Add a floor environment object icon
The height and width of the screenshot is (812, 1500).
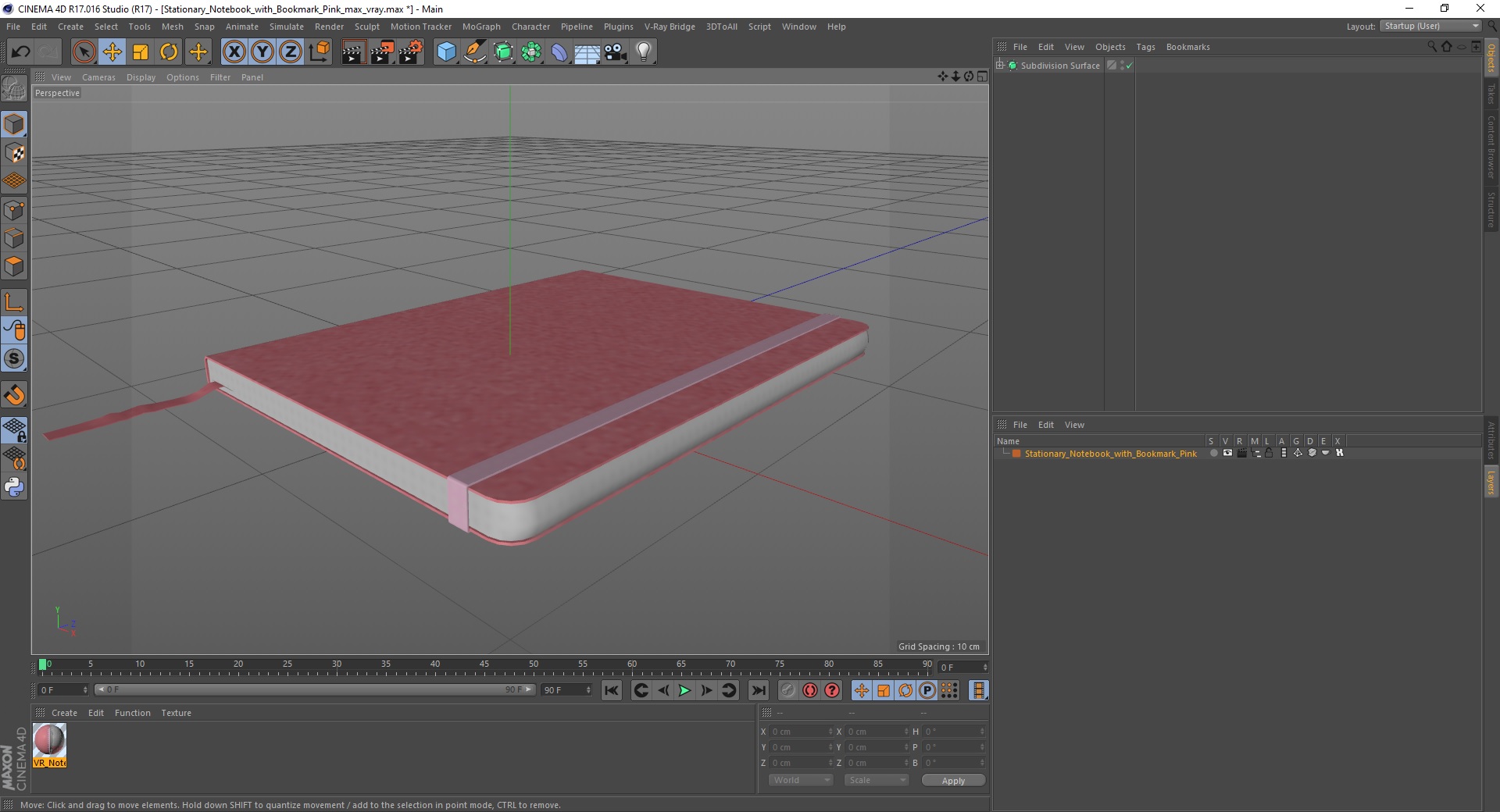coord(587,52)
